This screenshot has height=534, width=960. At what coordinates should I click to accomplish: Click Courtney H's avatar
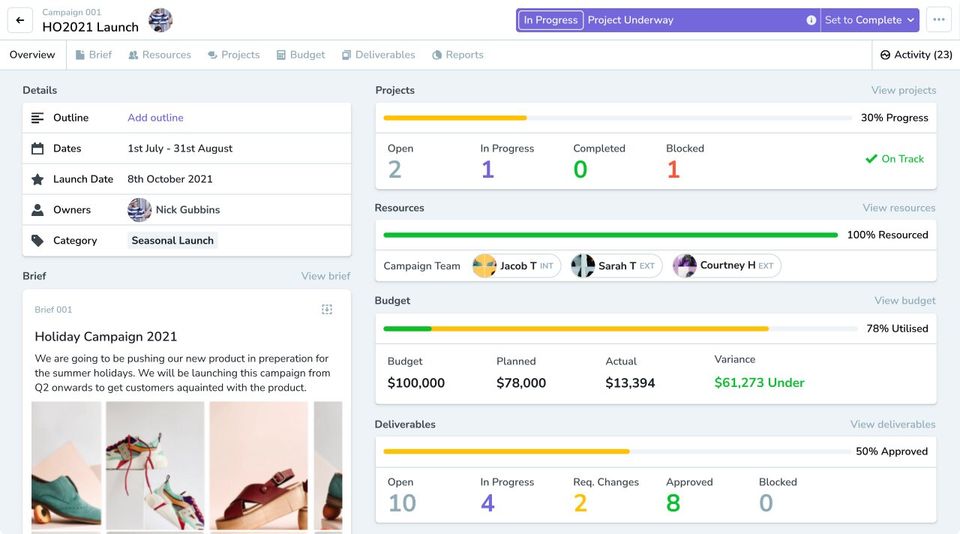pyautogui.click(x=684, y=266)
